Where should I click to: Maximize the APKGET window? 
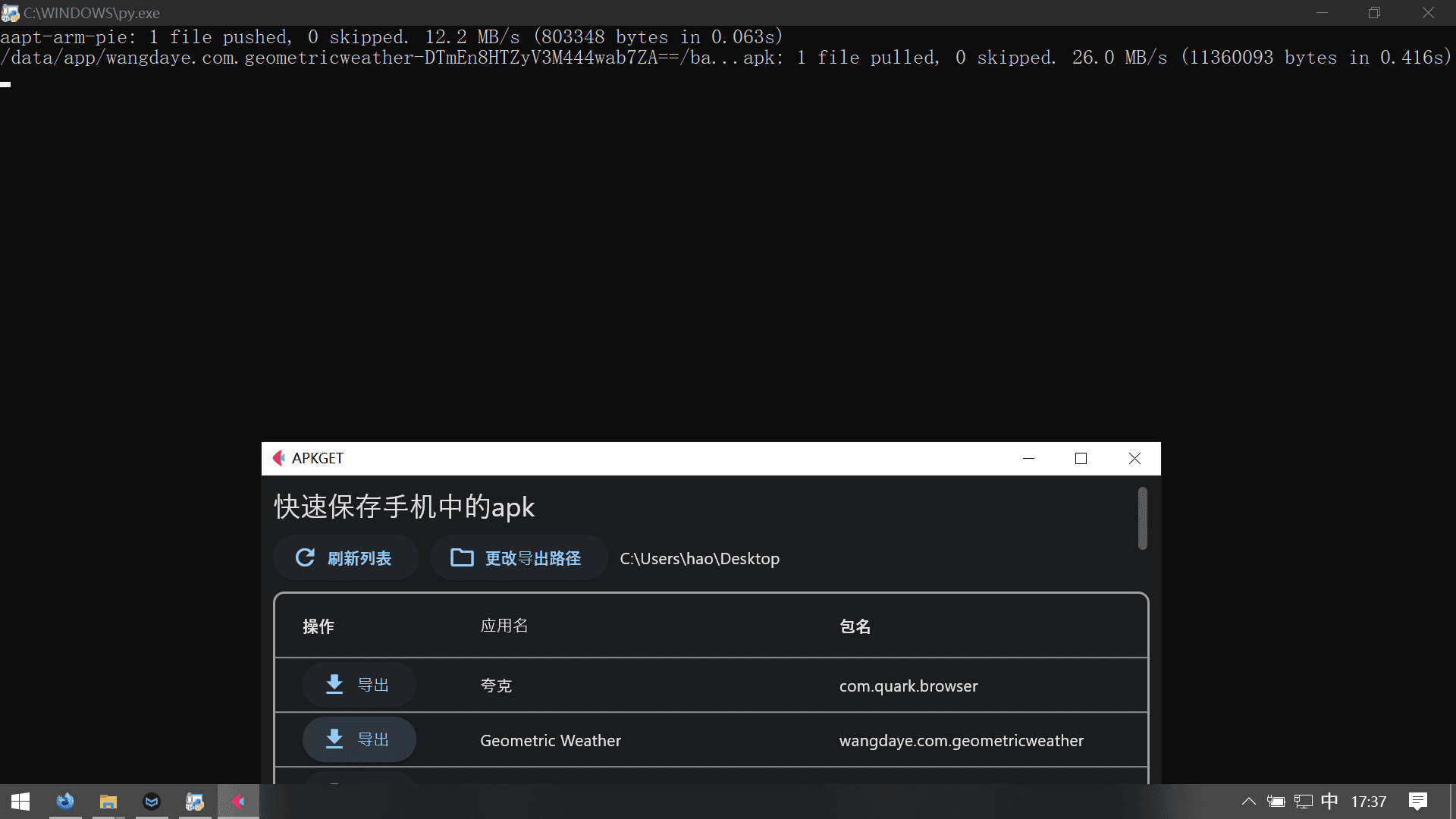click(x=1081, y=458)
